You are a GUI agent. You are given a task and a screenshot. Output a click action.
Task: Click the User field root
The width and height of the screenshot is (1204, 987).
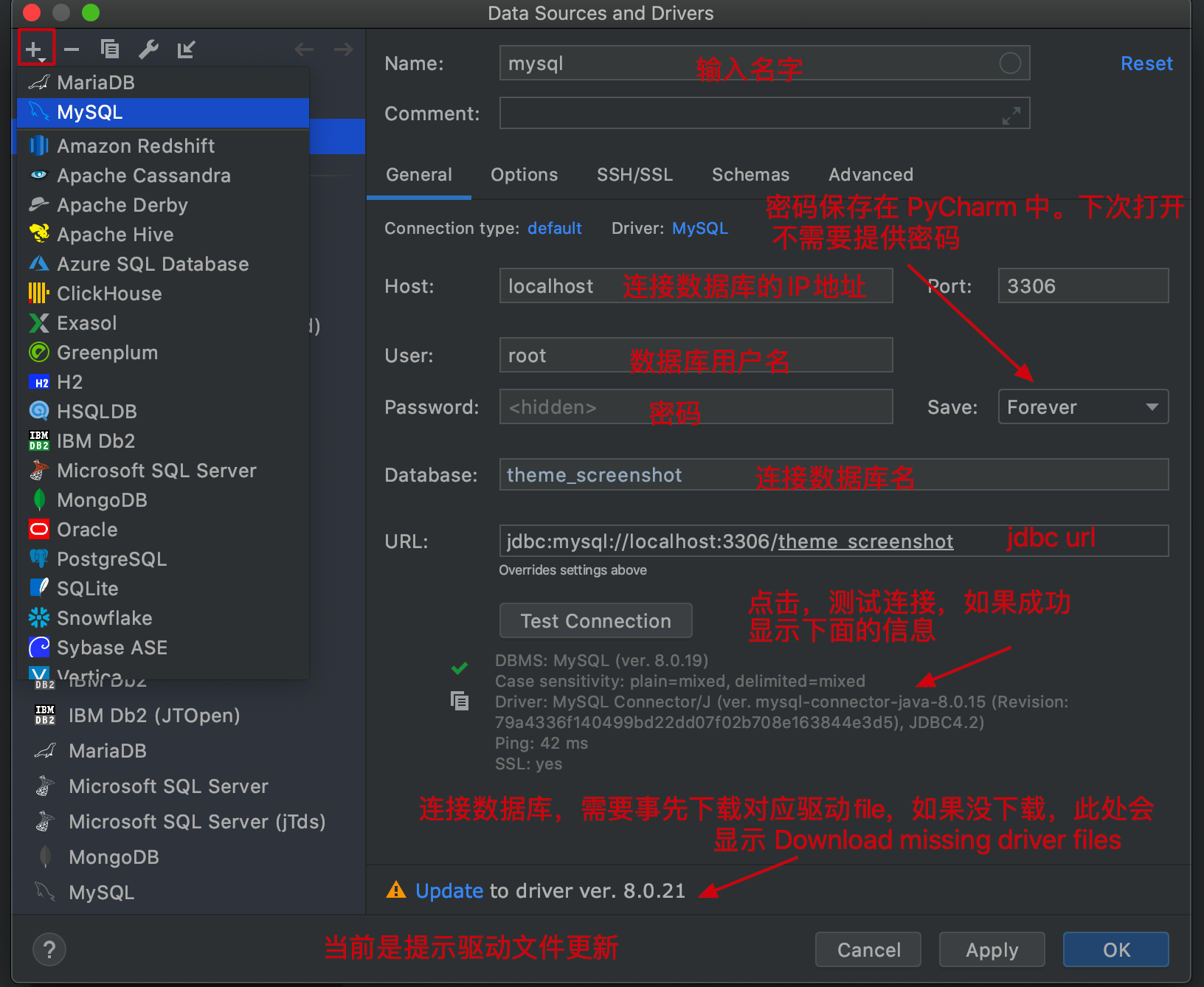click(x=696, y=356)
